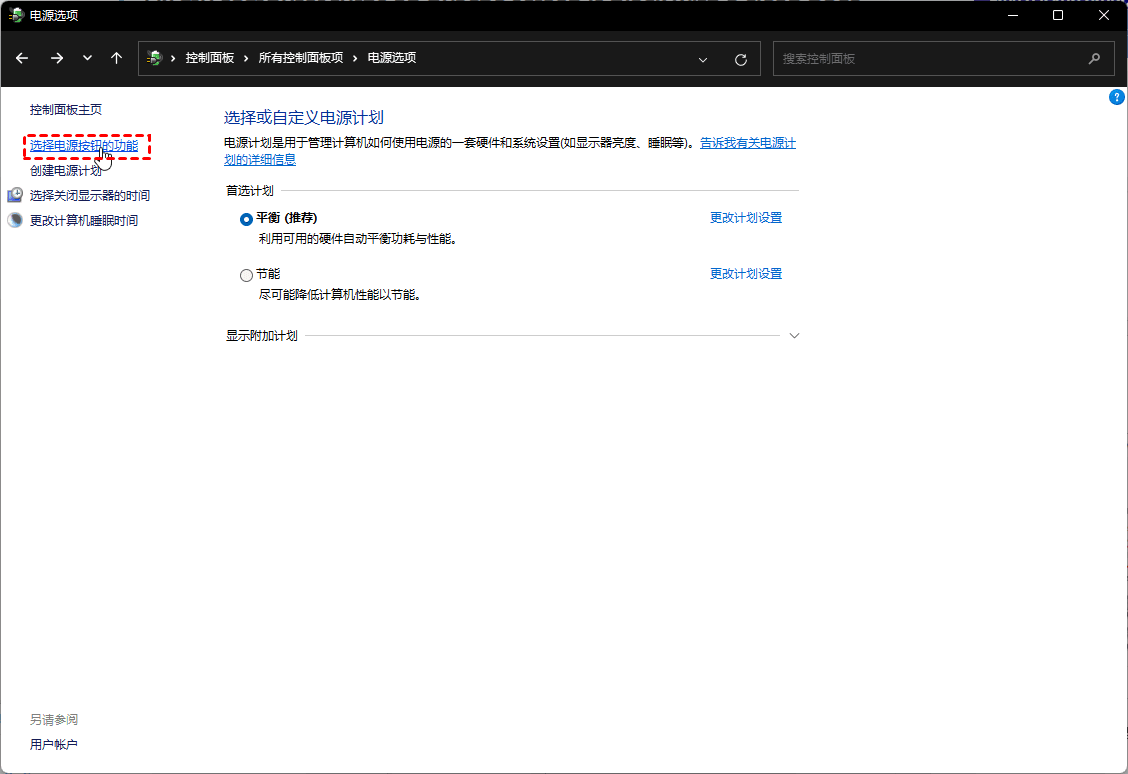Open the recent locations dropdown arrow
Screen dimensions: 1128x774
(86, 58)
